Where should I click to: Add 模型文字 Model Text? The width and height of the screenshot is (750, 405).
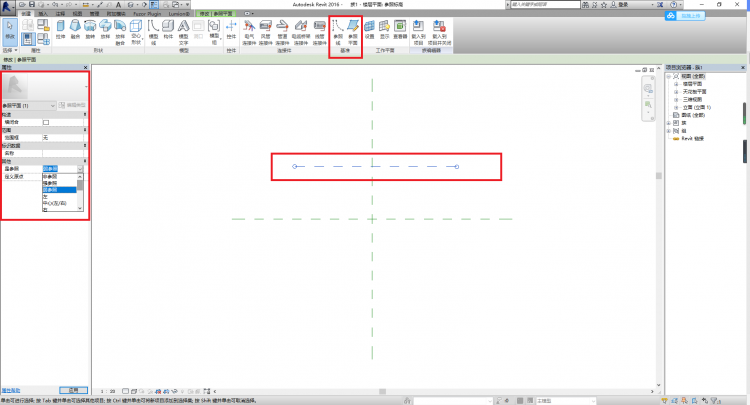pyautogui.click(x=183, y=33)
